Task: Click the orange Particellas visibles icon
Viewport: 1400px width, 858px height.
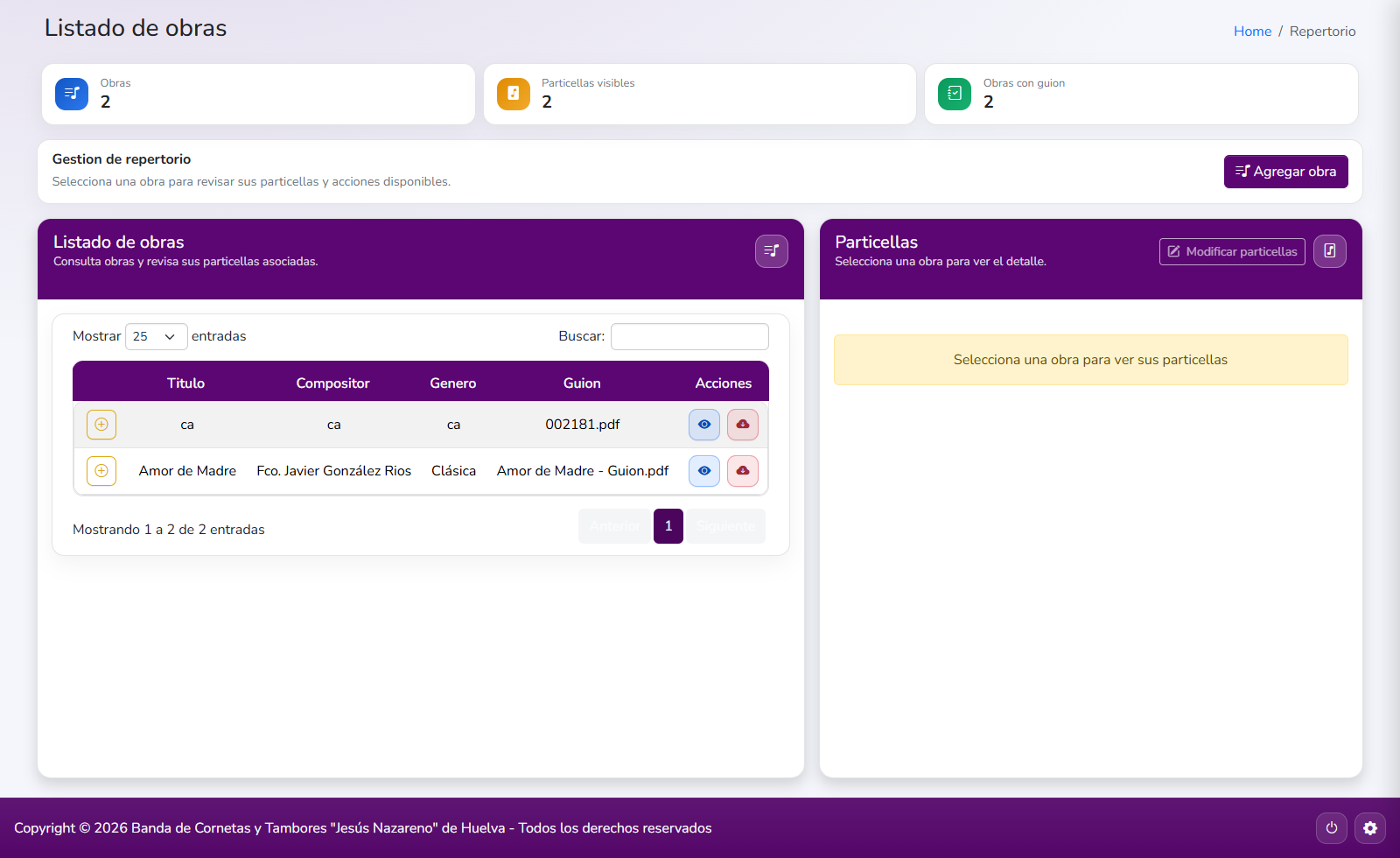Action: (x=514, y=94)
